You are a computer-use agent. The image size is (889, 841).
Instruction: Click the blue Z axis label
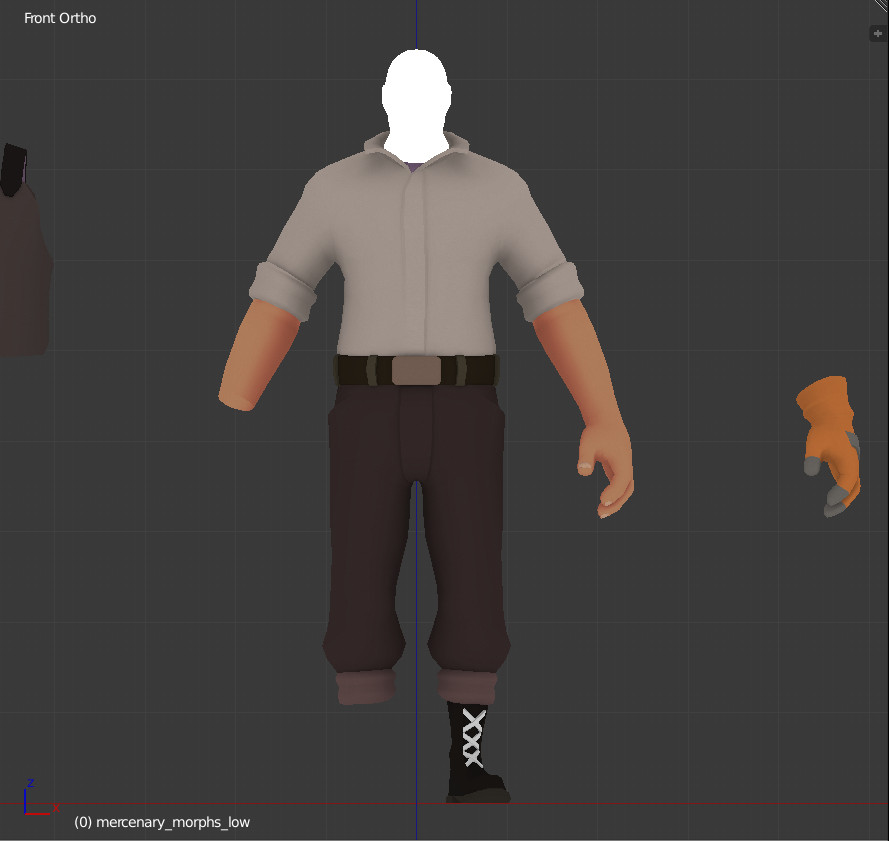[x=31, y=782]
